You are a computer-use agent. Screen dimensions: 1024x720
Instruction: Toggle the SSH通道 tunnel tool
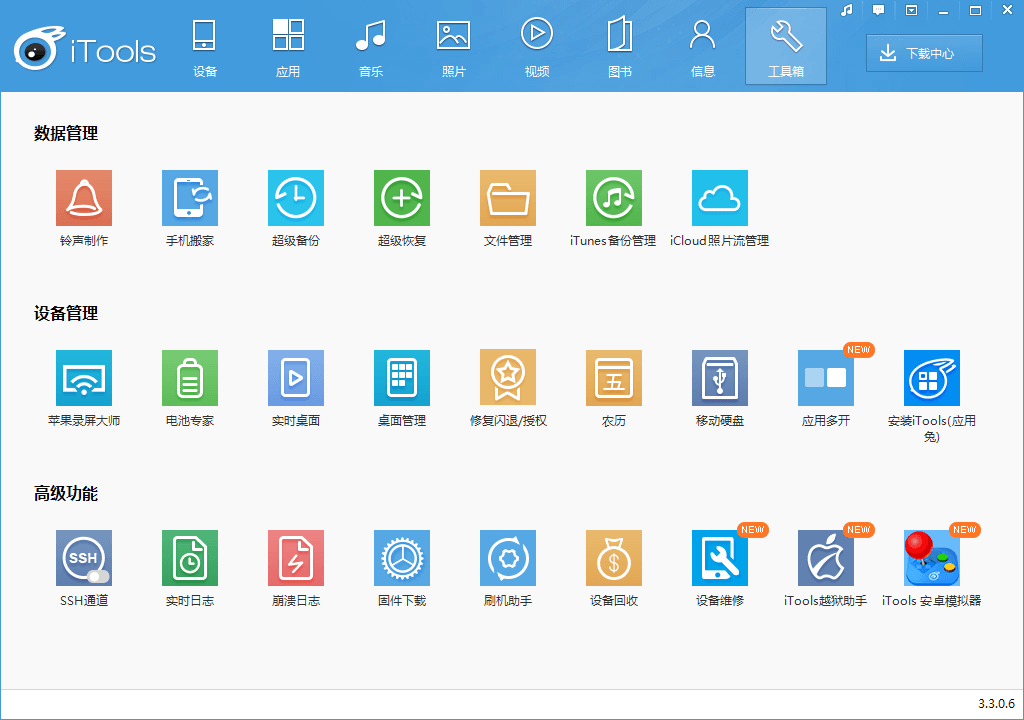point(84,558)
